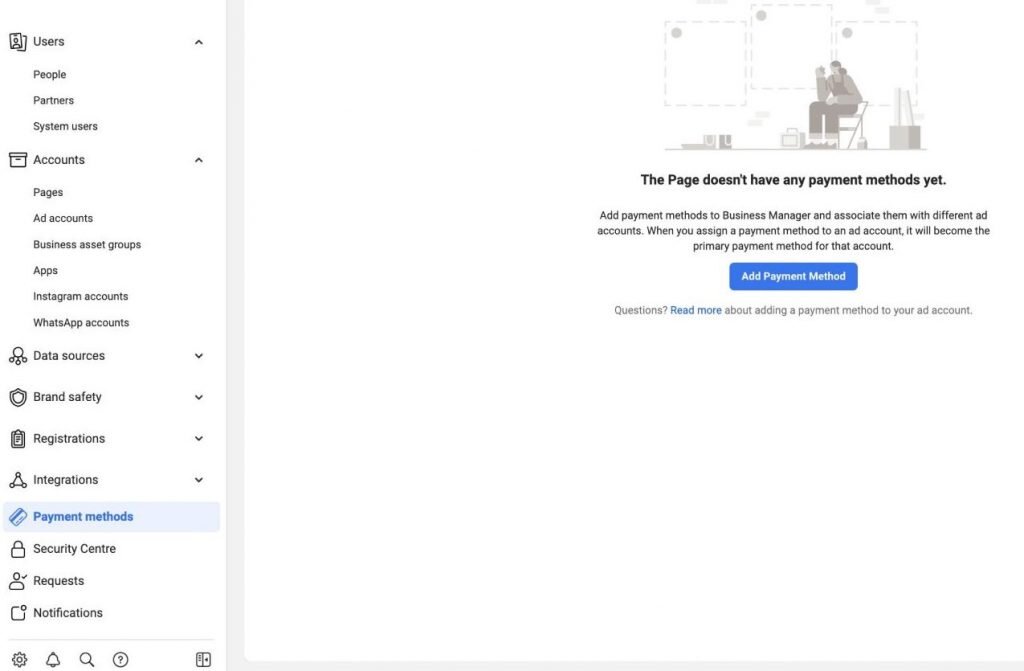Click the Accounts section icon

click(x=18, y=160)
